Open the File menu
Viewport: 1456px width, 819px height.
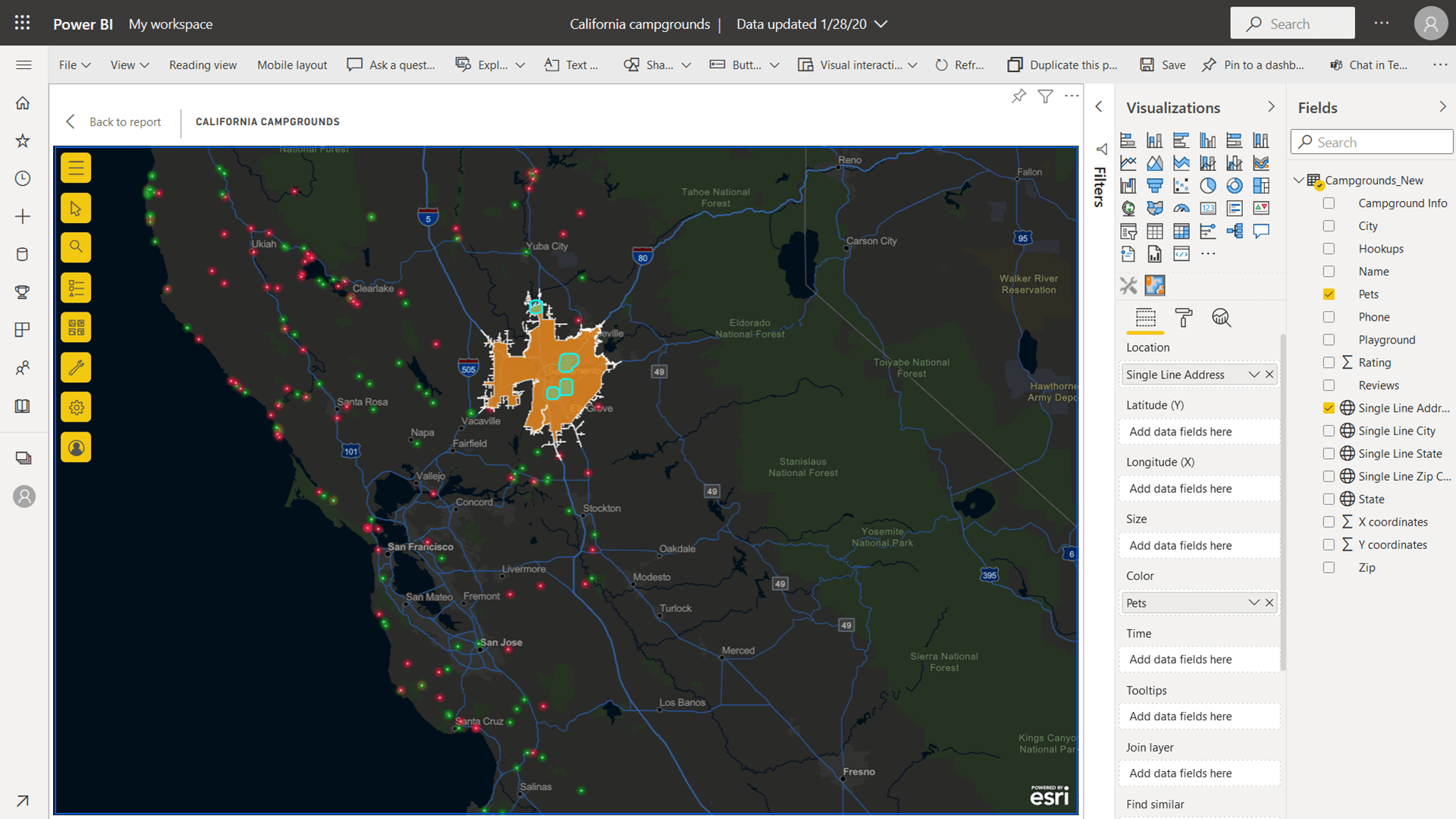point(74,65)
